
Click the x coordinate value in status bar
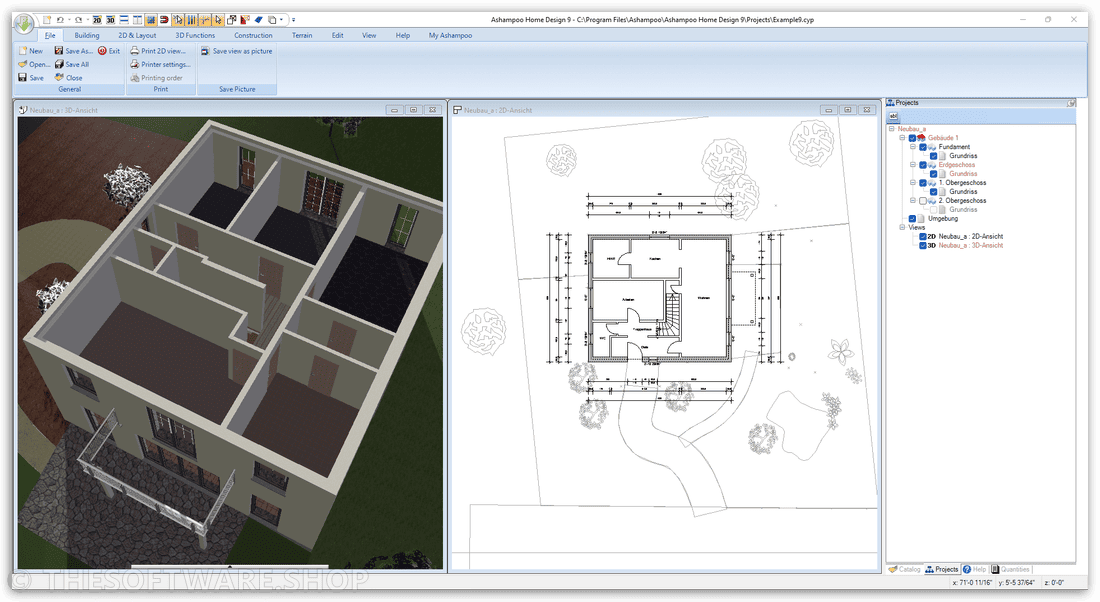click(x=972, y=583)
